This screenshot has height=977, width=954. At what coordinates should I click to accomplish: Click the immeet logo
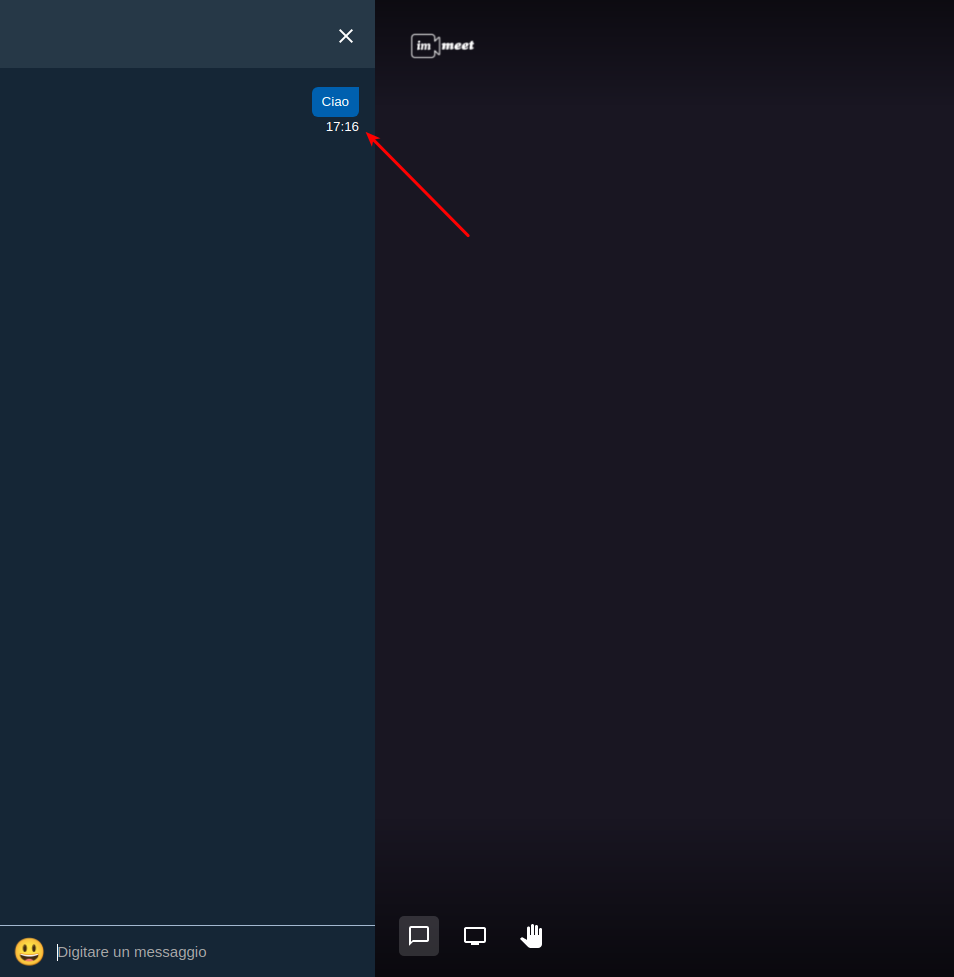(442, 45)
